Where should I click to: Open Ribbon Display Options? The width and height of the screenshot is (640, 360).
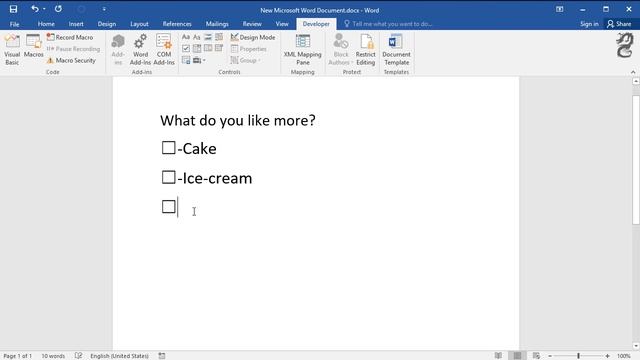click(560, 9)
